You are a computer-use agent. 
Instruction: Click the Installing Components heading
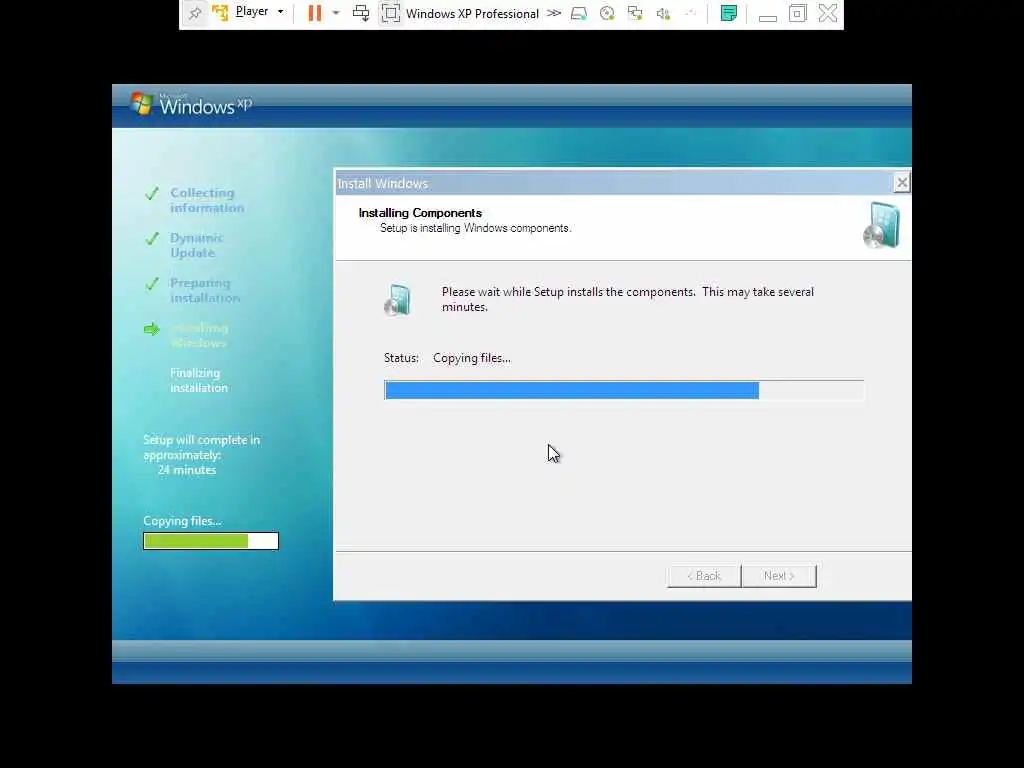(420, 213)
